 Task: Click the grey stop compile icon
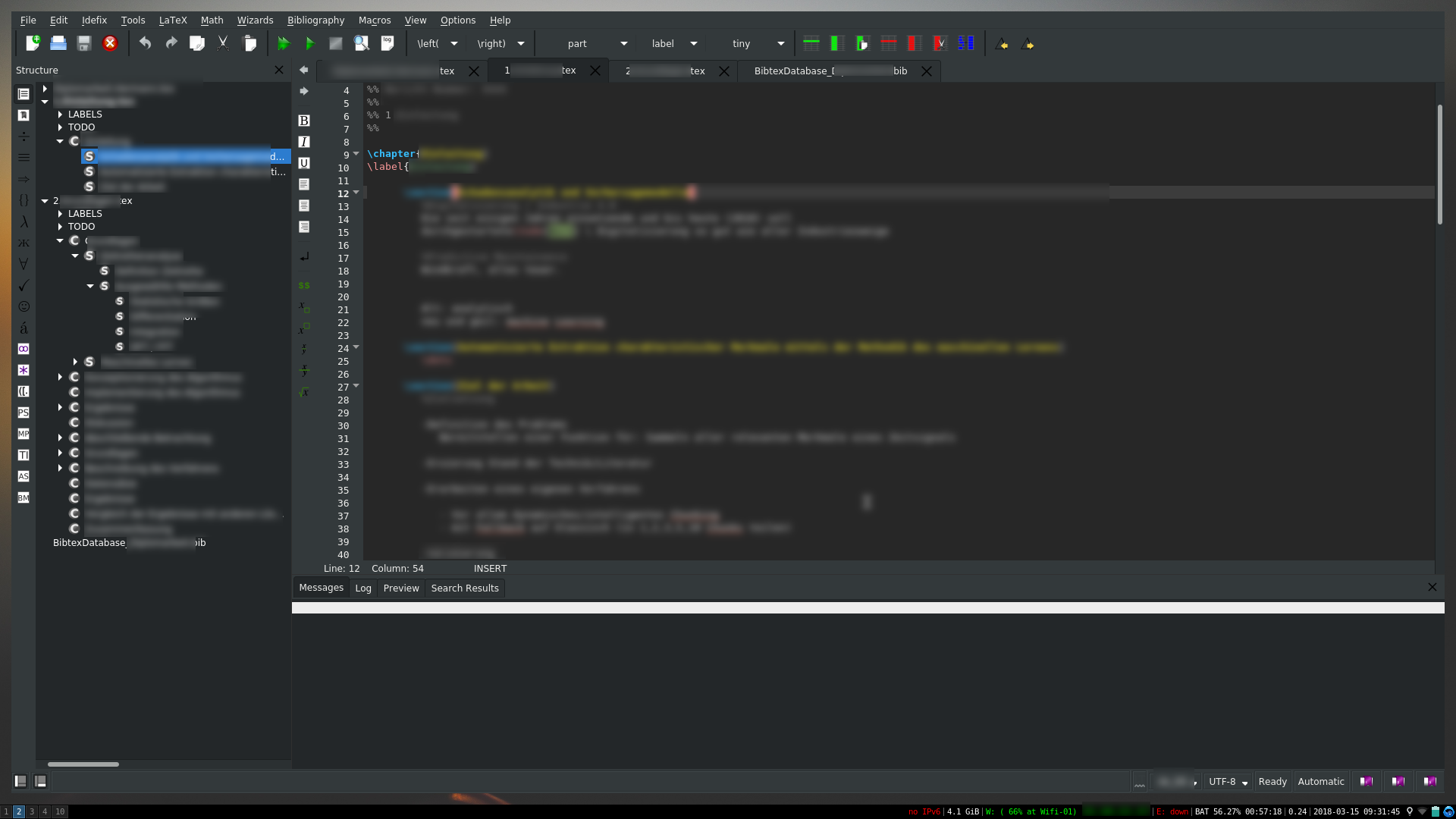point(335,44)
